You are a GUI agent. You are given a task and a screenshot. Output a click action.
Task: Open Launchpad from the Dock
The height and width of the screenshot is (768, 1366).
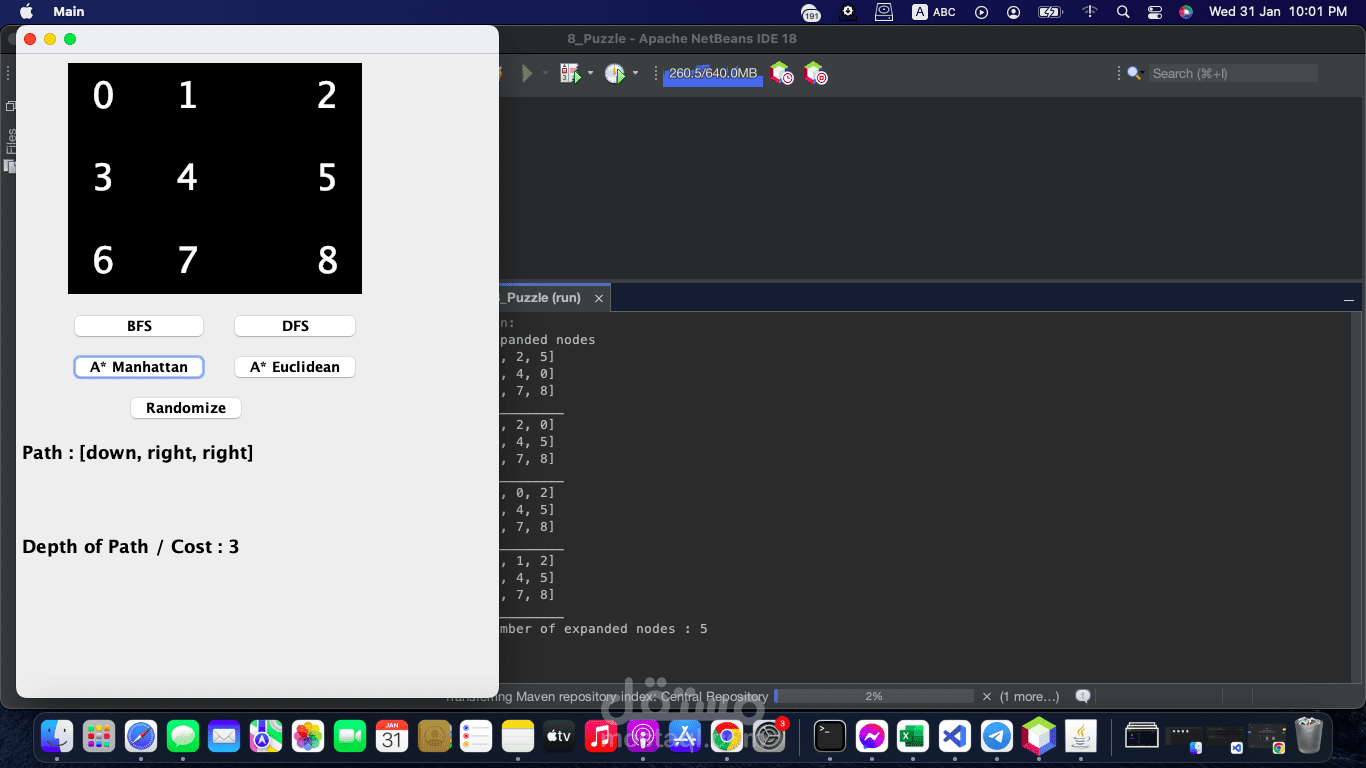point(99,737)
